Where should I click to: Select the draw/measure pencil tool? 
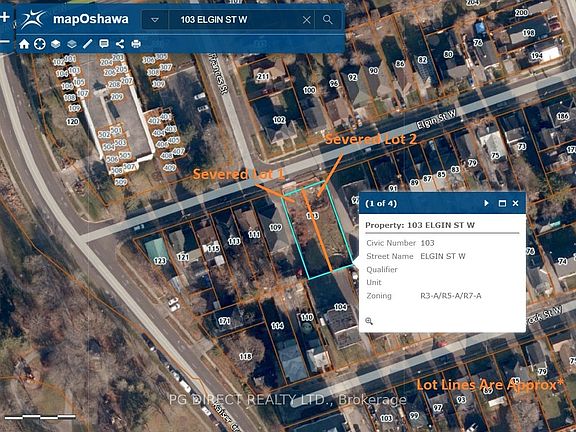click(x=87, y=44)
